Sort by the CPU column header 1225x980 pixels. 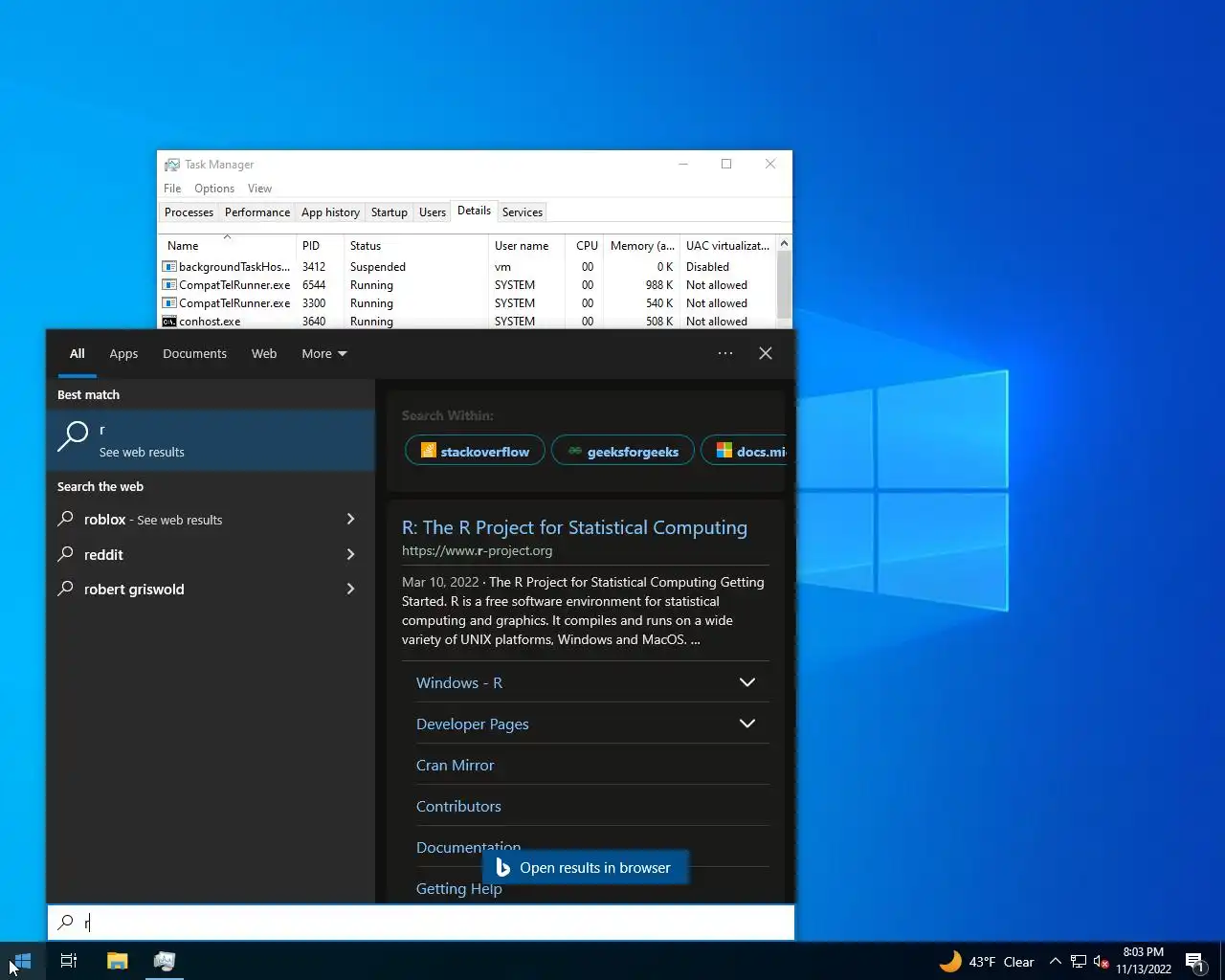tap(584, 246)
